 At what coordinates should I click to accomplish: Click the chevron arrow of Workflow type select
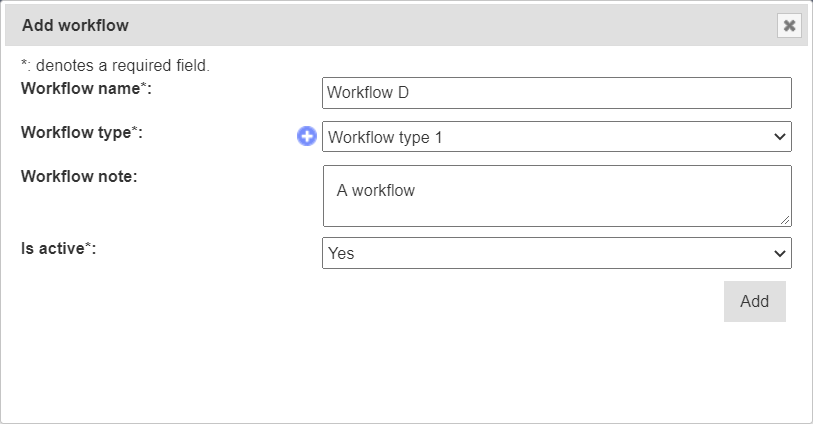click(x=780, y=137)
